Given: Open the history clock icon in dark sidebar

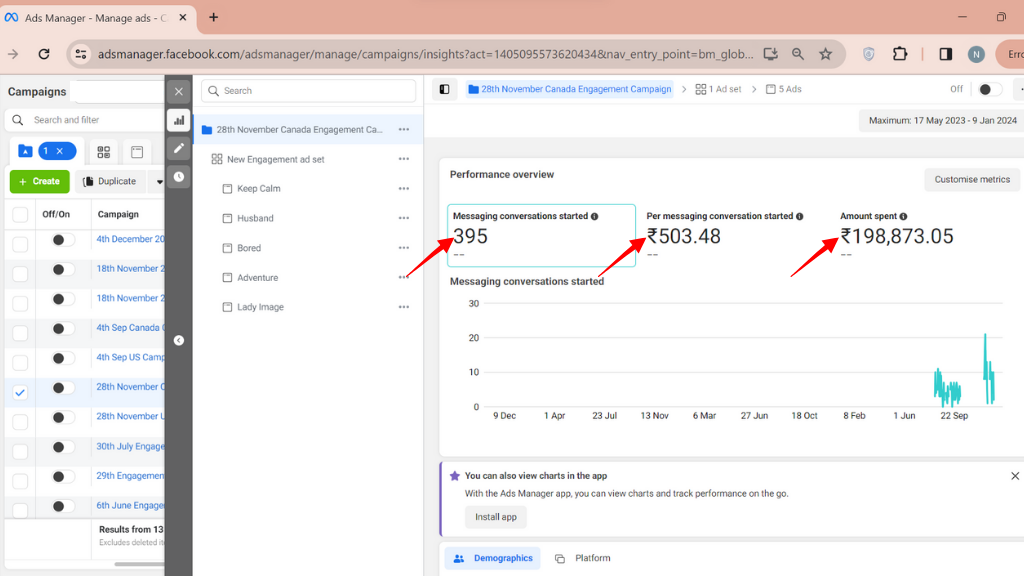Looking at the screenshot, I should tap(179, 176).
